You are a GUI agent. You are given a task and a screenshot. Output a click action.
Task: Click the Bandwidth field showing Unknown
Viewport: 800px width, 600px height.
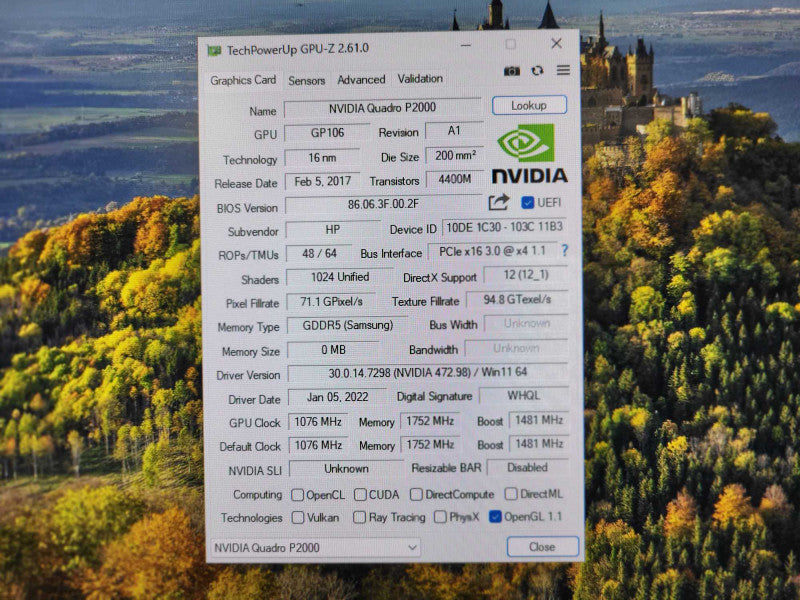click(x=516, y=348)
